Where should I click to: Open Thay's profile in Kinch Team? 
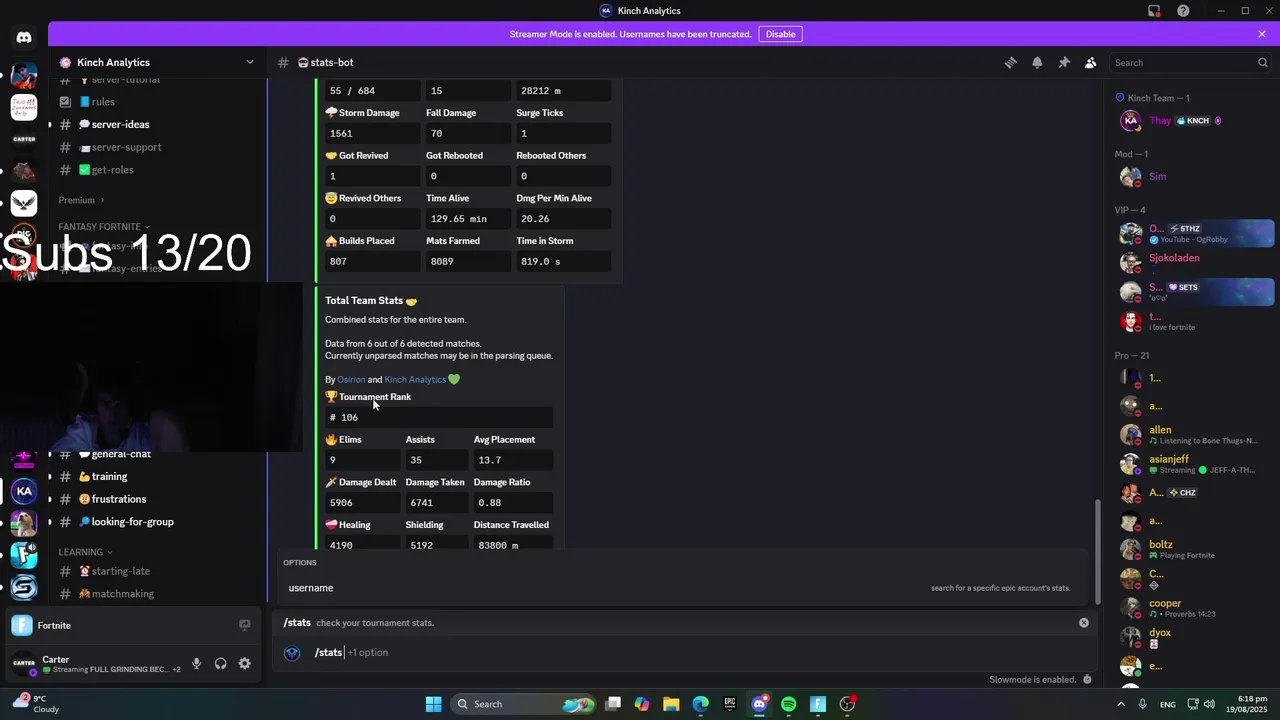coord(1193,120)
